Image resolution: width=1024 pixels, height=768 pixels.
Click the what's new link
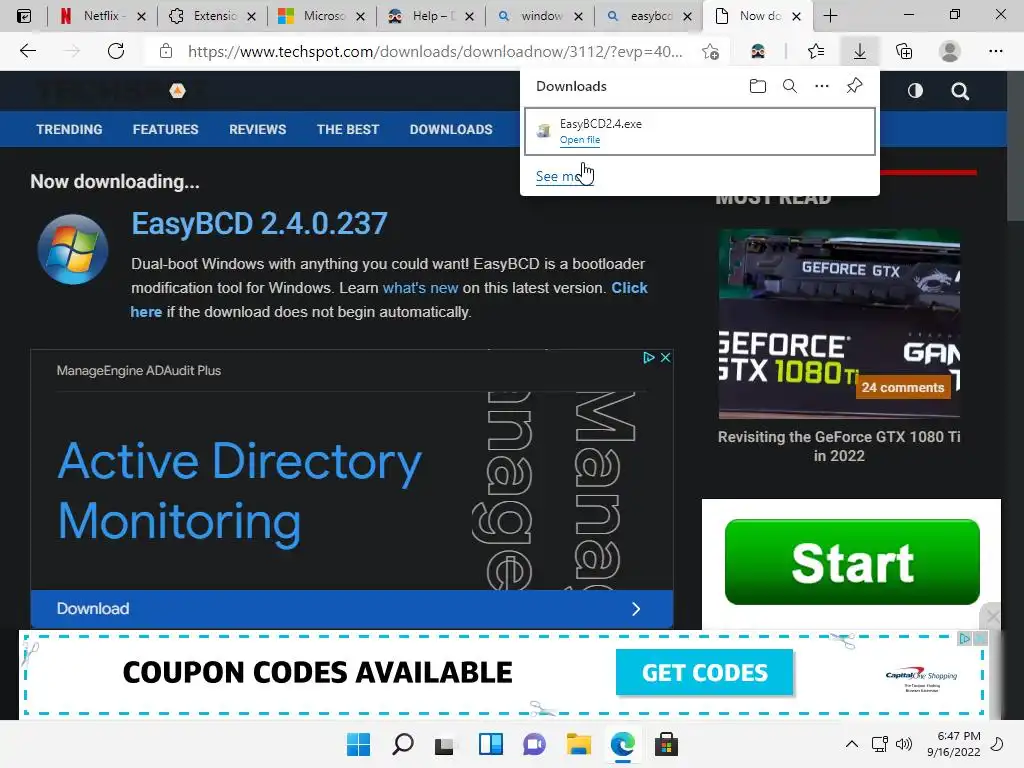[421, 288]
